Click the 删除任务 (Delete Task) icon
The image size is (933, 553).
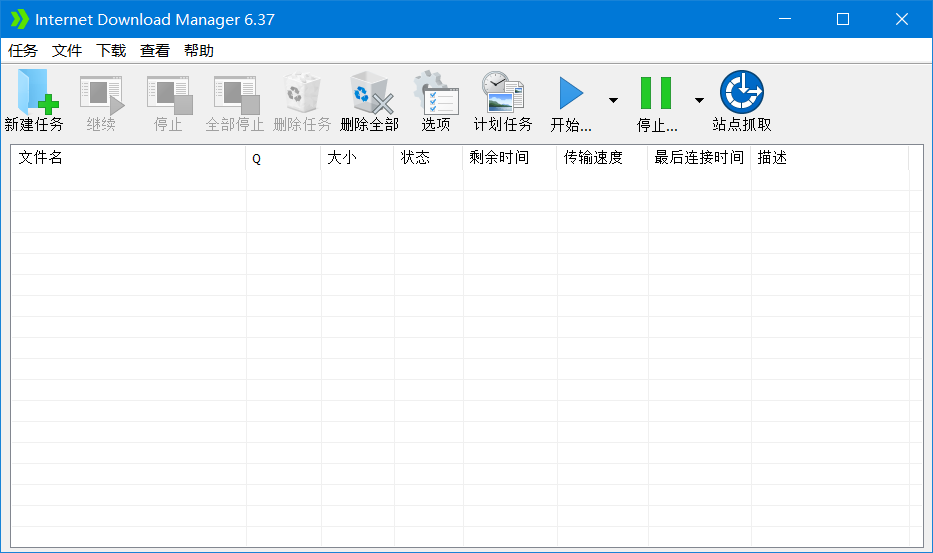(302, 92)
